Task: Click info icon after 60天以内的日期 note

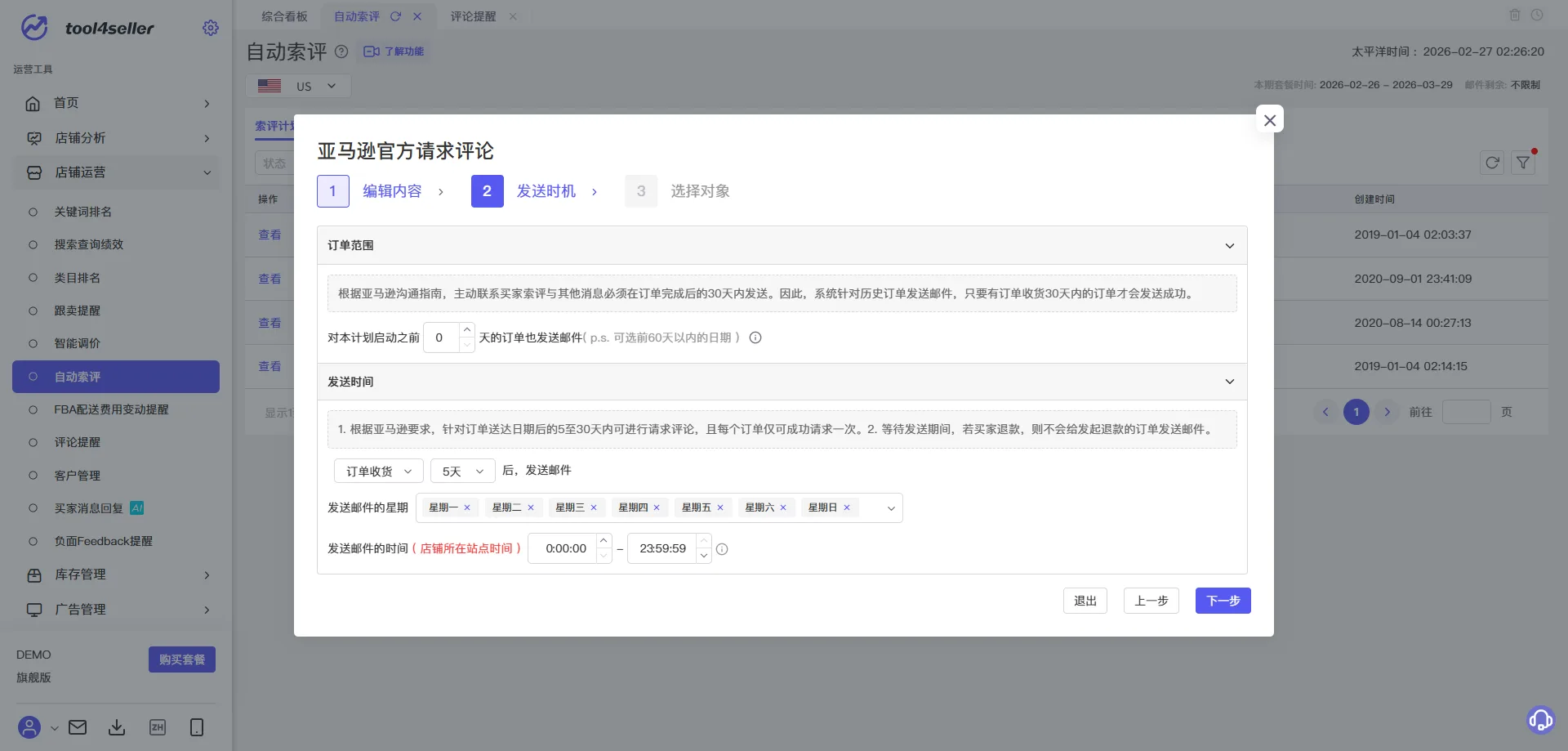Action: (x=755, y=338)
